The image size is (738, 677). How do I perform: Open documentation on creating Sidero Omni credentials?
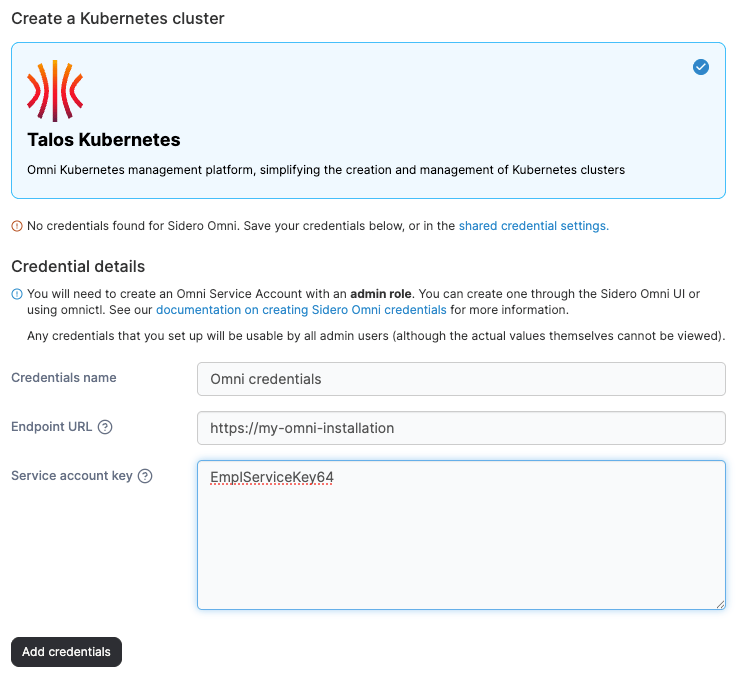pyautogui.click(x=301, y=310)
